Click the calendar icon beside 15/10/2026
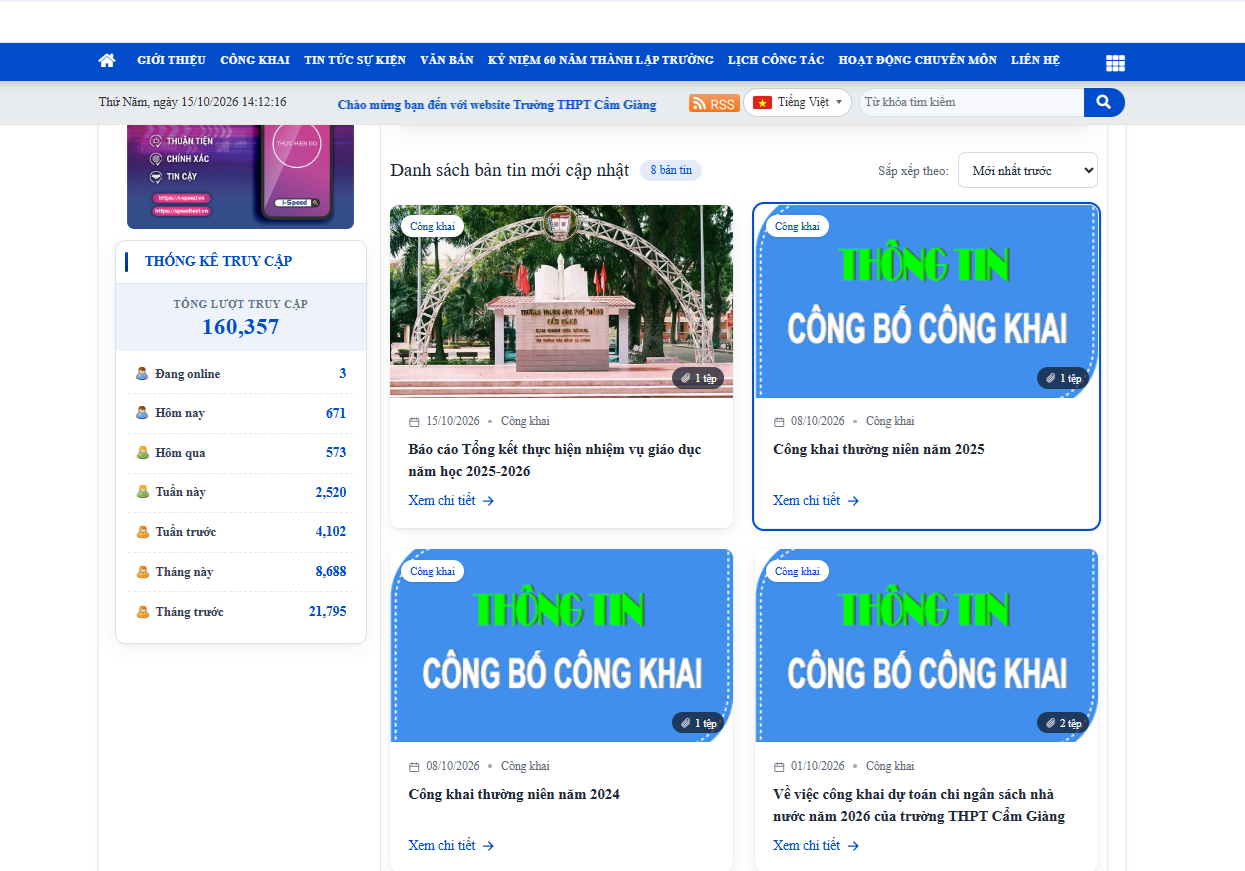Image resolution: width=1245 pixels, height=871 pixels. [x=414, y=422]
